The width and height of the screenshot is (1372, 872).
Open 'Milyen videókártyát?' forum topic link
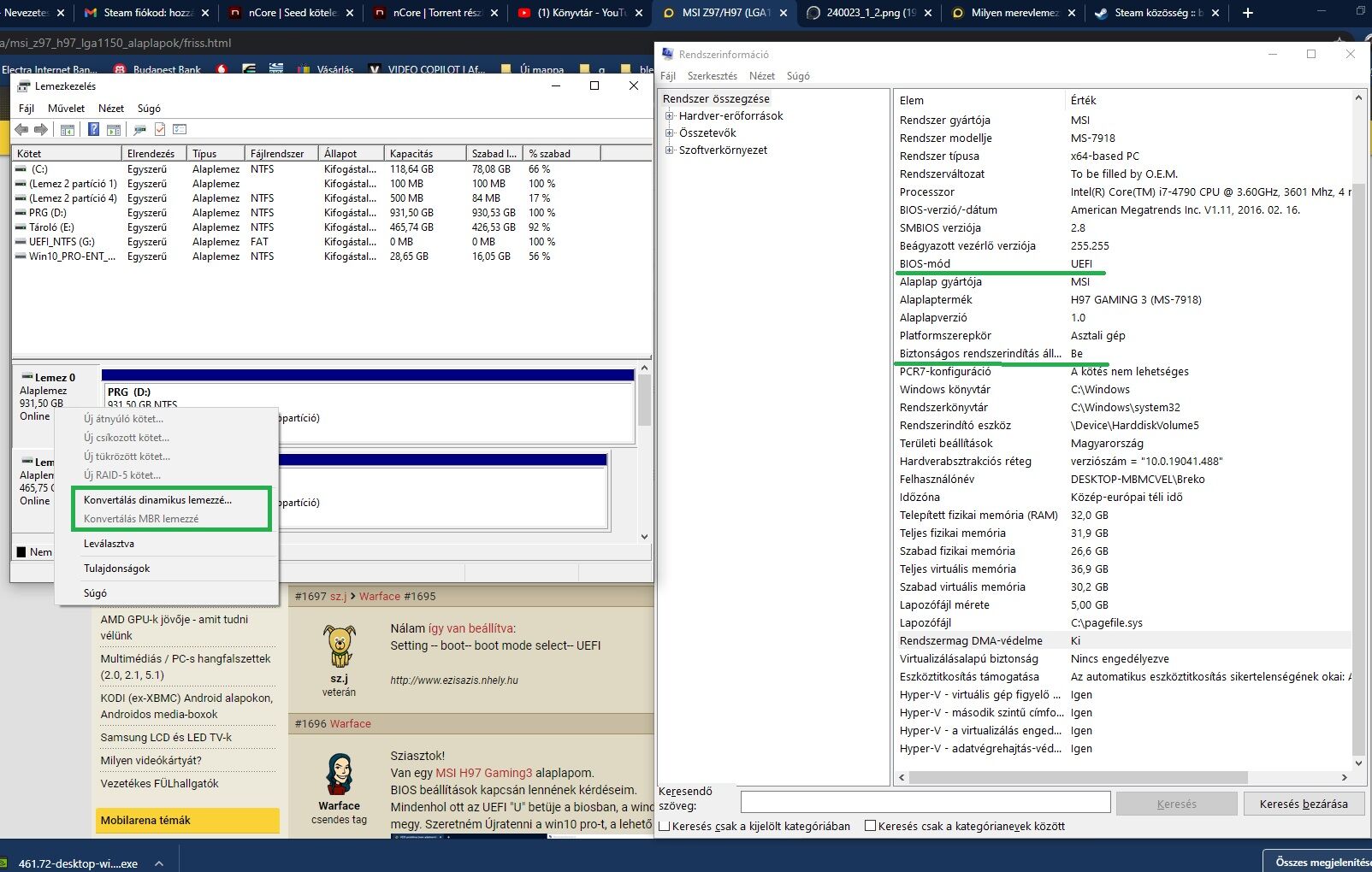click(x=151, y=760)
